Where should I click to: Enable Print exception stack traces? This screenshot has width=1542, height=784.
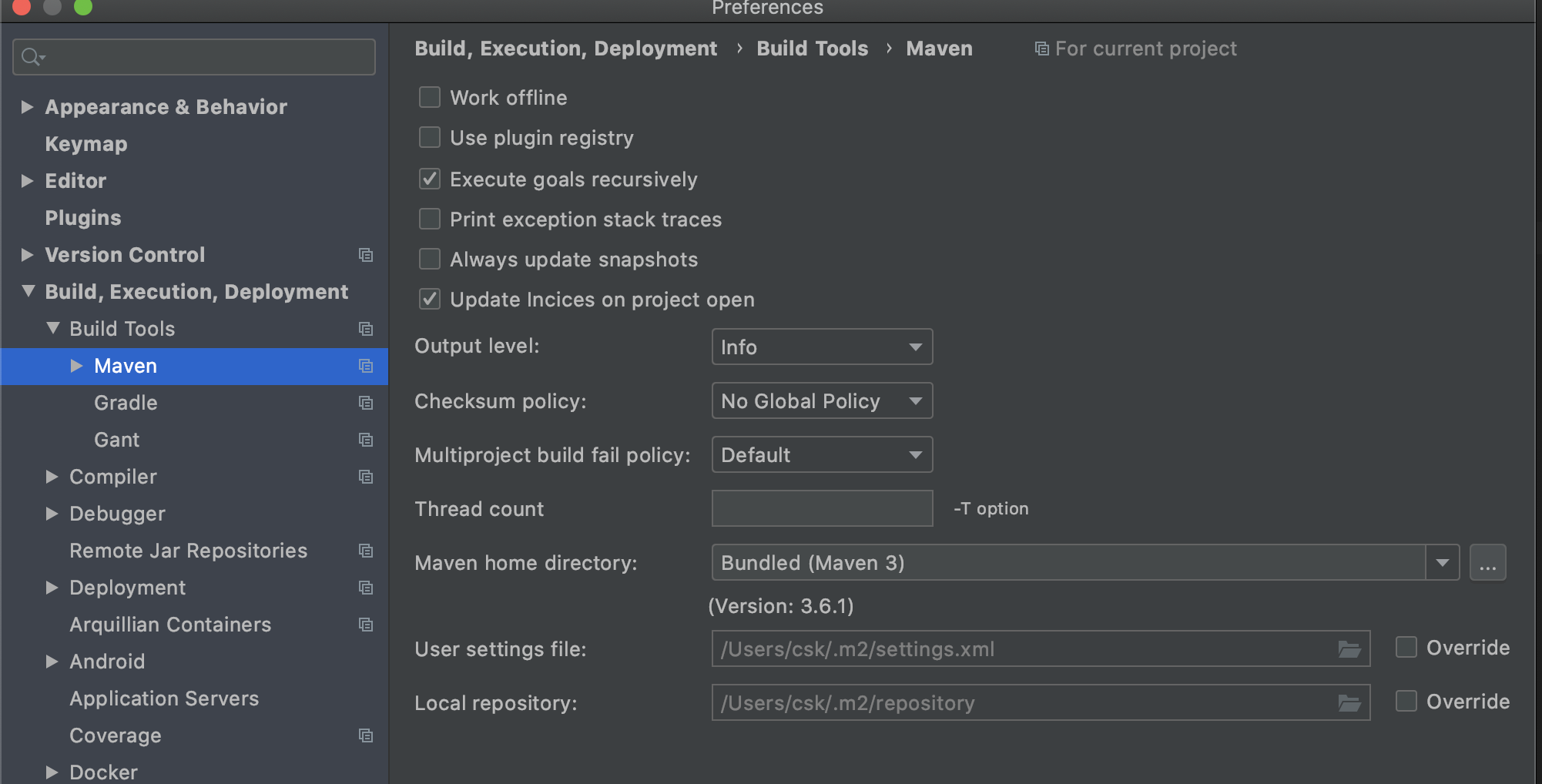click(x=429, y=219)
